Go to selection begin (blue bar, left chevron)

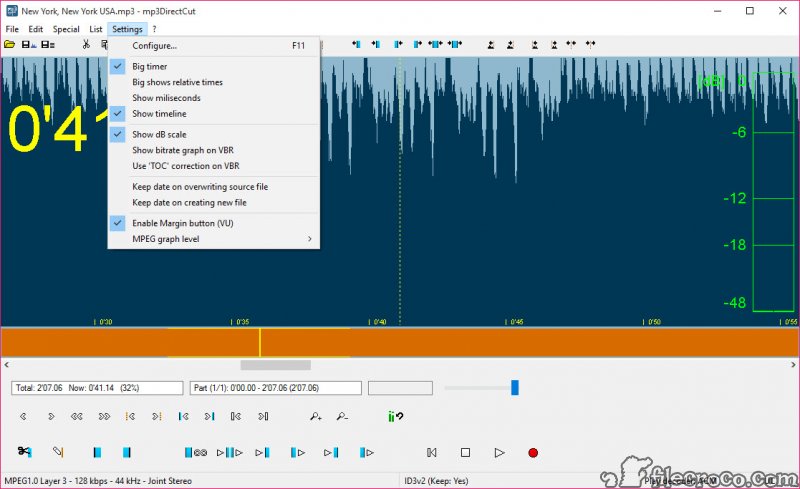(184, 417)
